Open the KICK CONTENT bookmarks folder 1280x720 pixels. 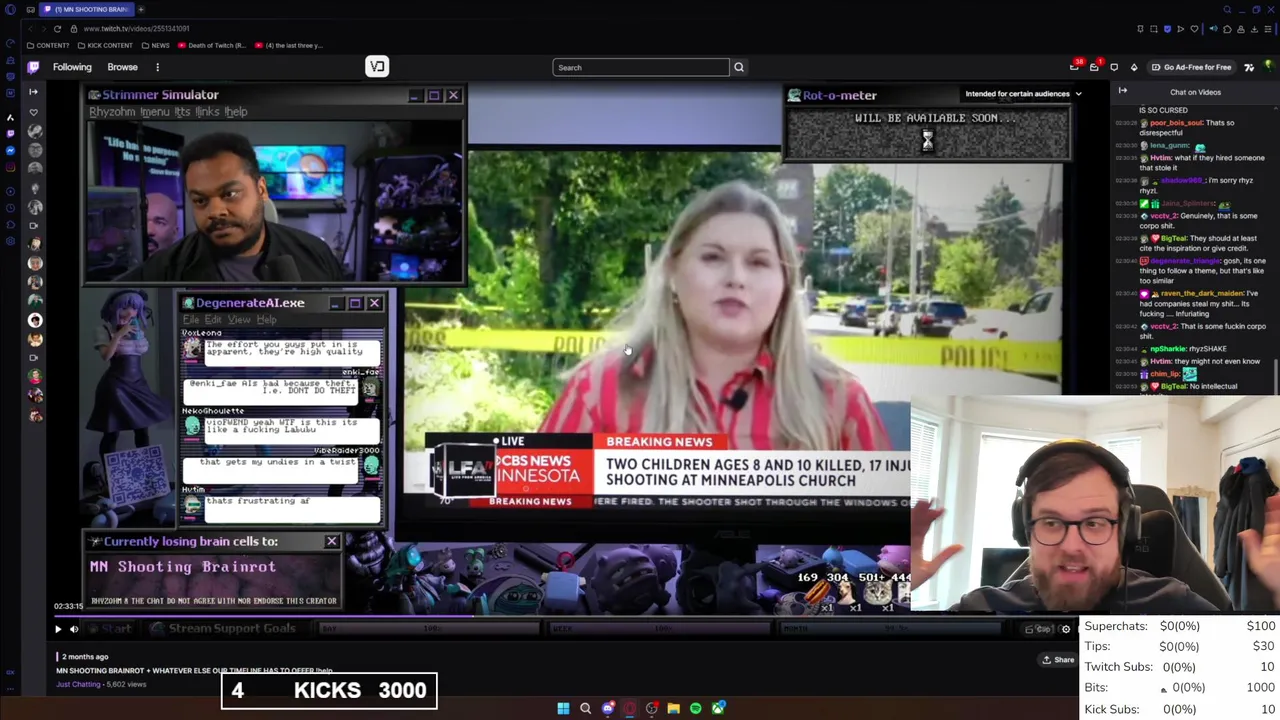point(105,45)
